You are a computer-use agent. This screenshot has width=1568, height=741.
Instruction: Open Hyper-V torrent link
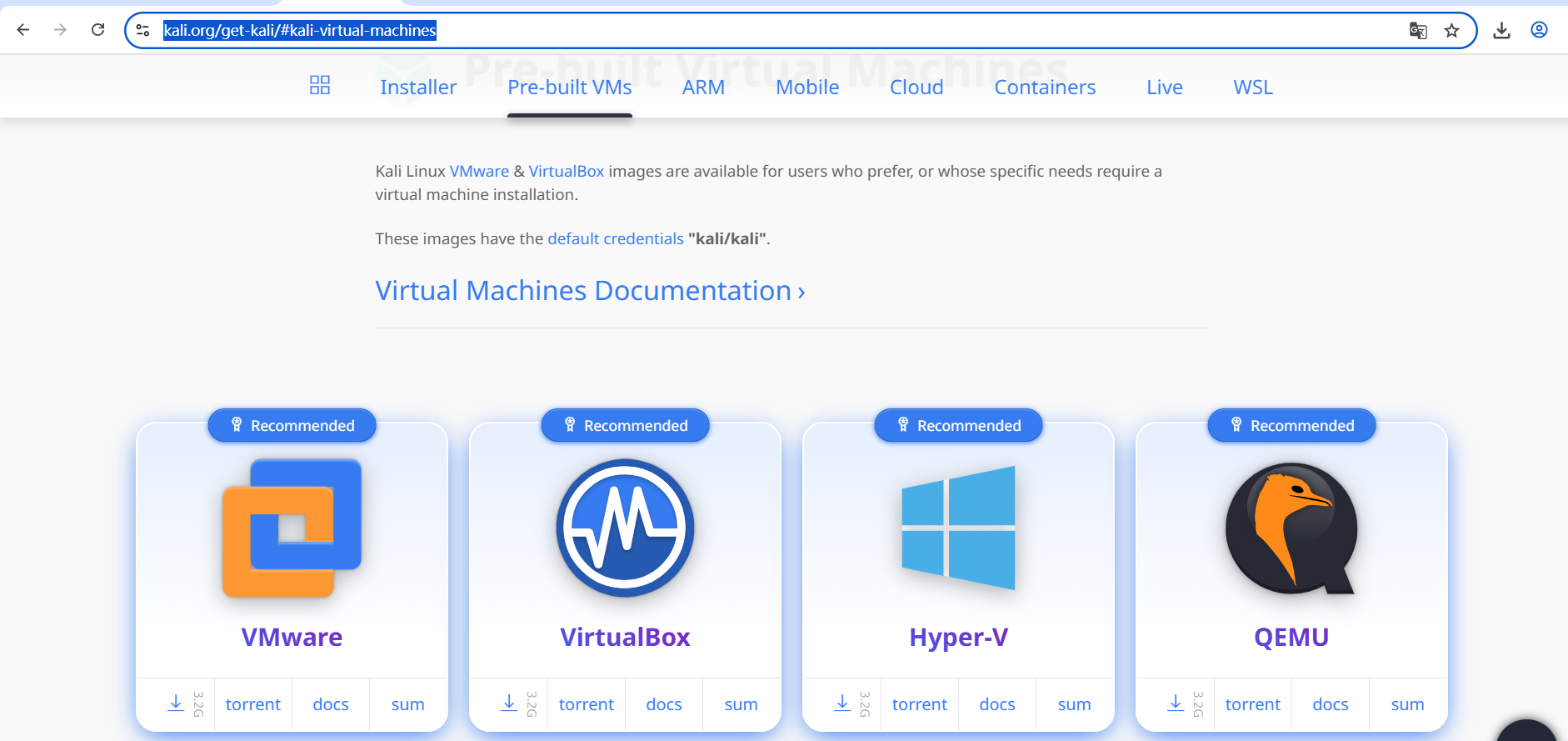[920, 704]
